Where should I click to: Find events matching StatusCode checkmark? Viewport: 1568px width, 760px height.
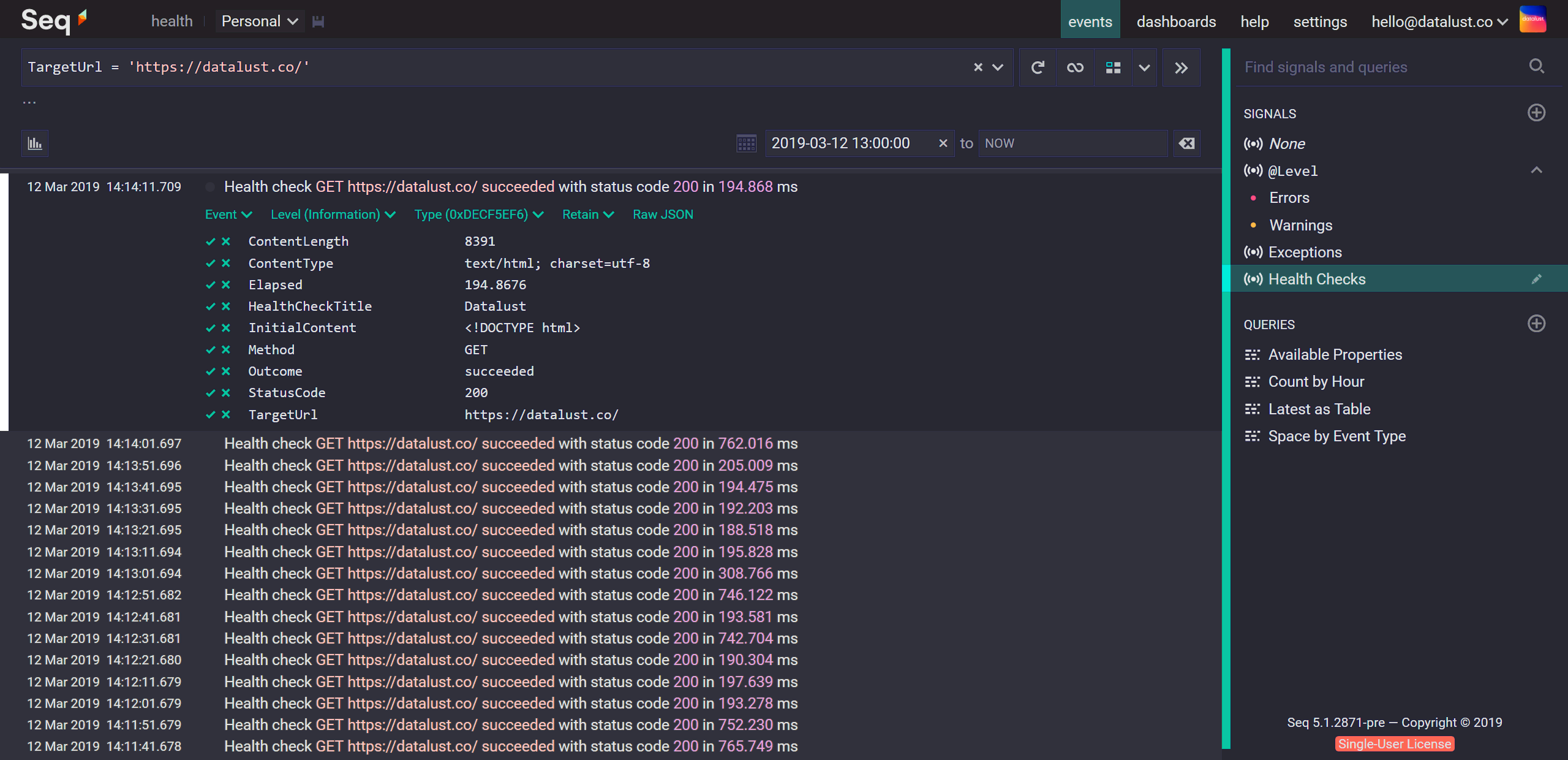[x=210, y=393]
